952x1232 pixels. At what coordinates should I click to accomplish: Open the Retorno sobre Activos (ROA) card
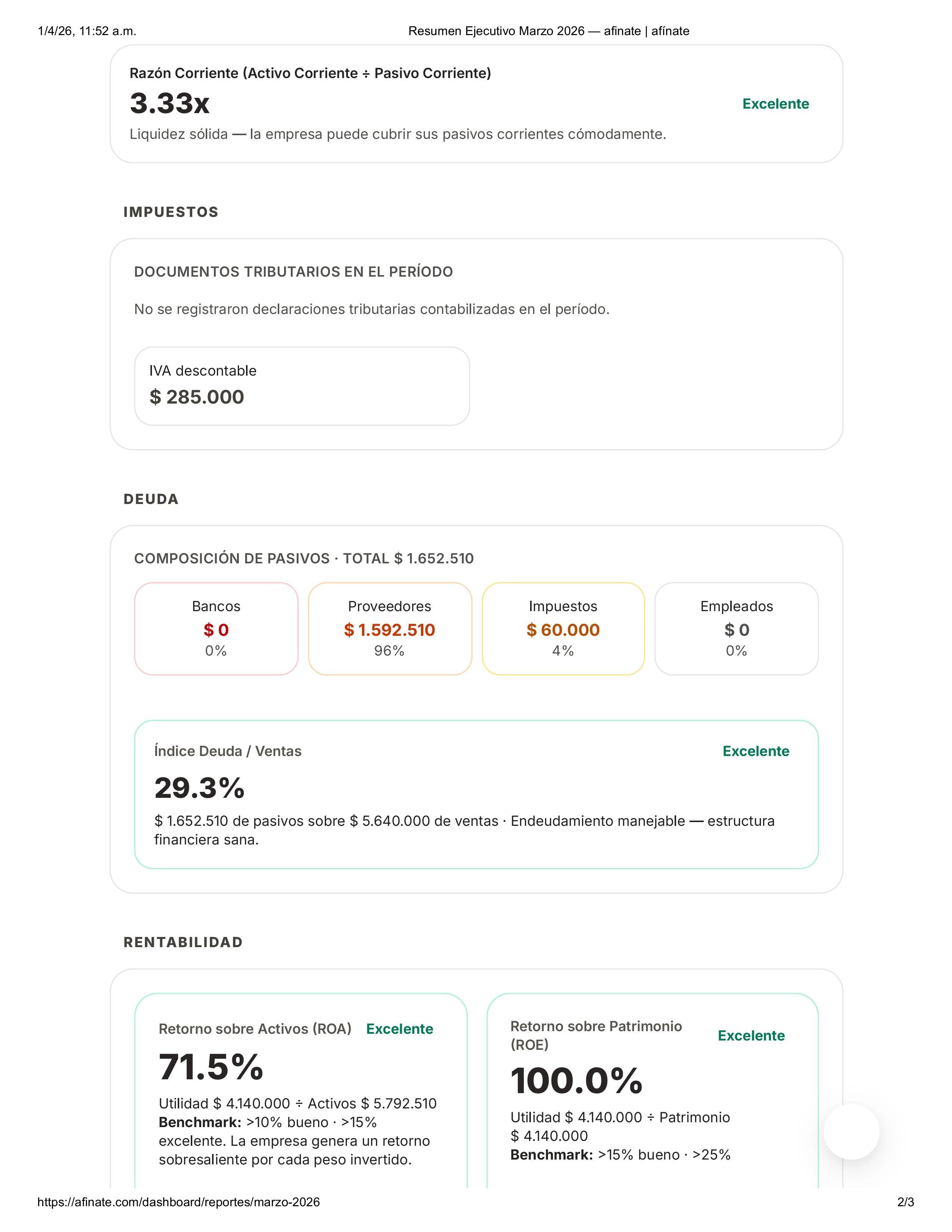click(301, 1089)
